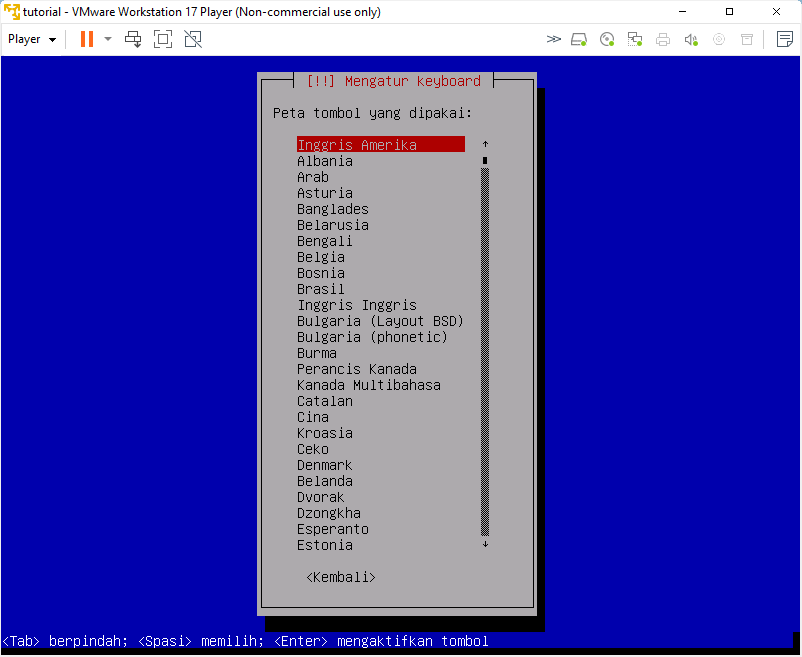This screenshot has width=802, height=657.
Task: Select Arab keyboard layout
Action: [x=313, y=177]
